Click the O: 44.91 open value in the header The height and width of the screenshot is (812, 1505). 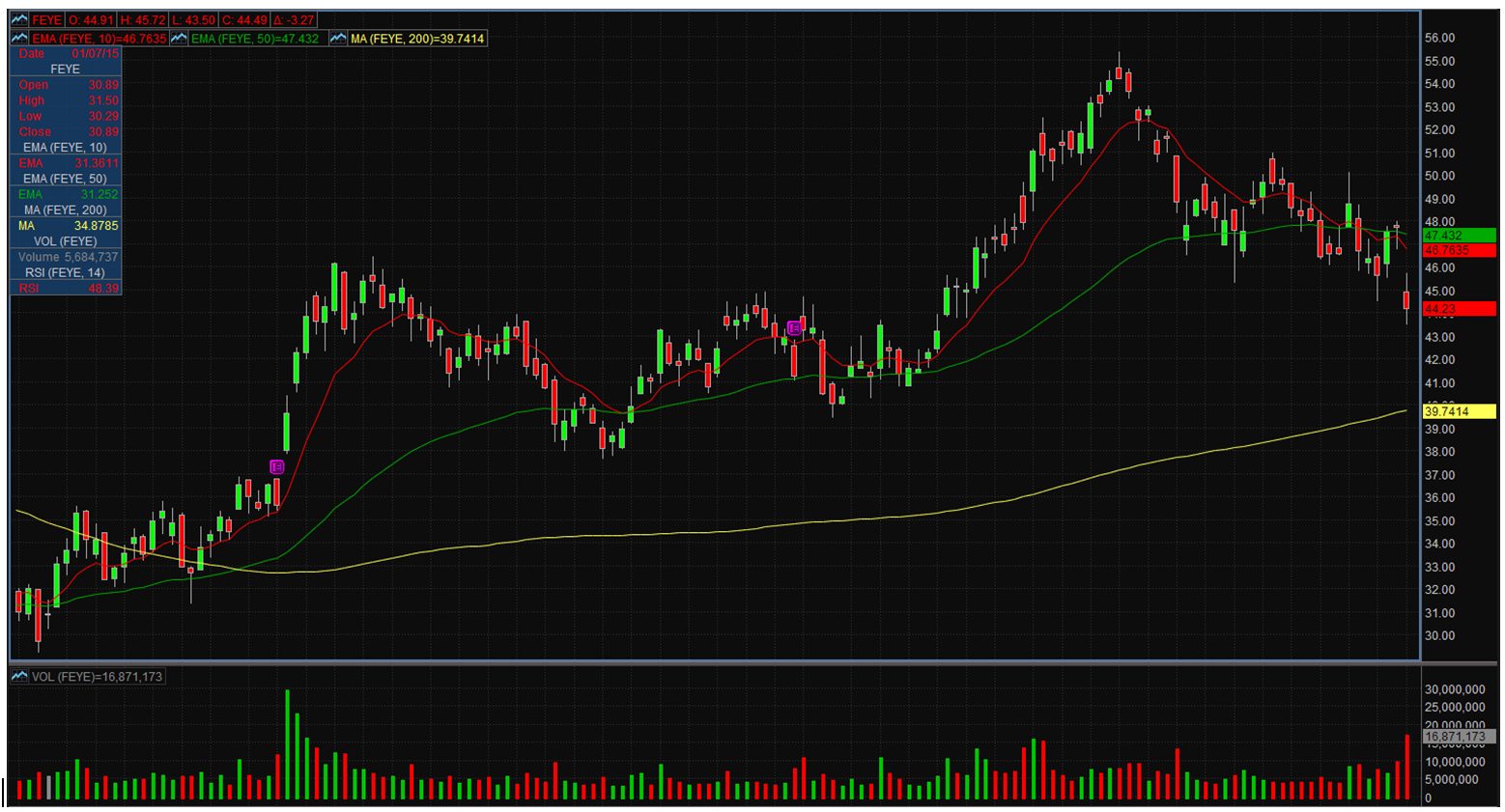[x=92, y=20]
